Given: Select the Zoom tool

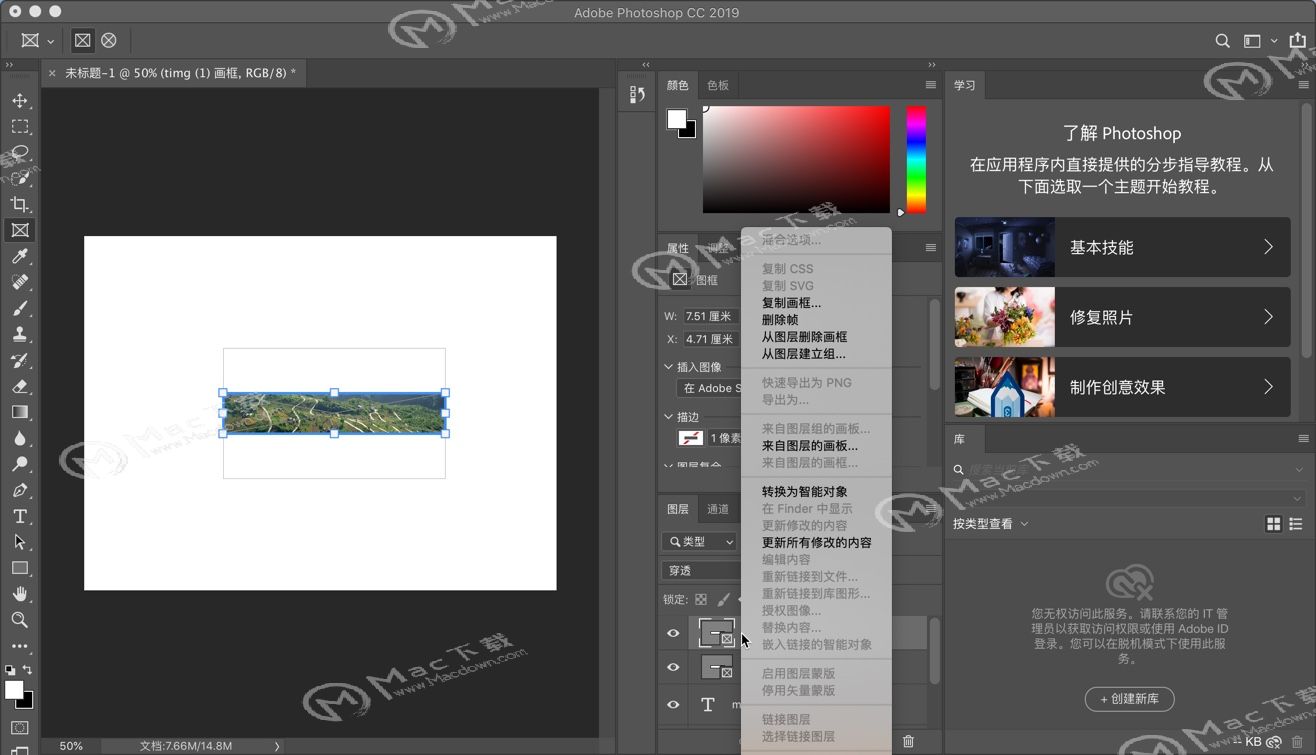Looking at the screenshot, I should [x=20, y=620].
